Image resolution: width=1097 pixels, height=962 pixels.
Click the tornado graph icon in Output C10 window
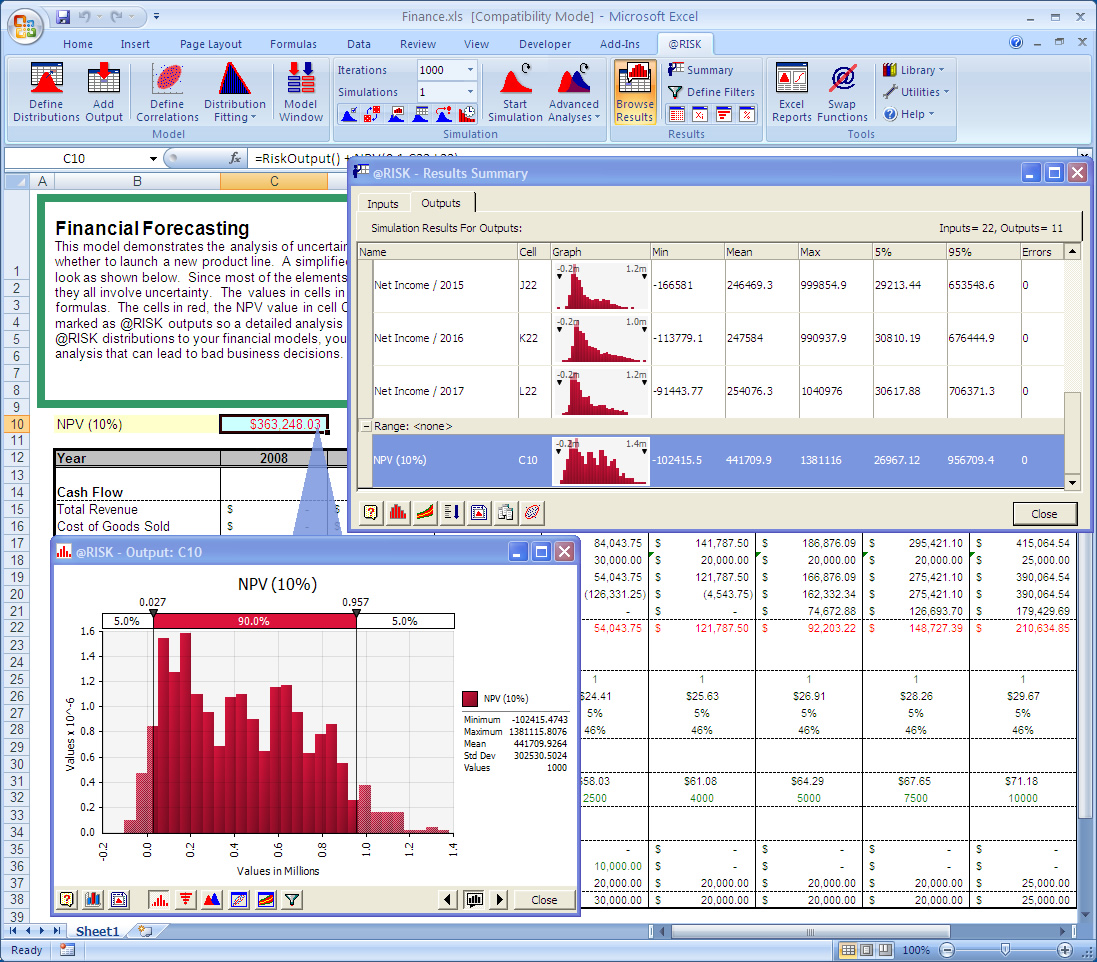pyautogui.click(x=185, y=900)
